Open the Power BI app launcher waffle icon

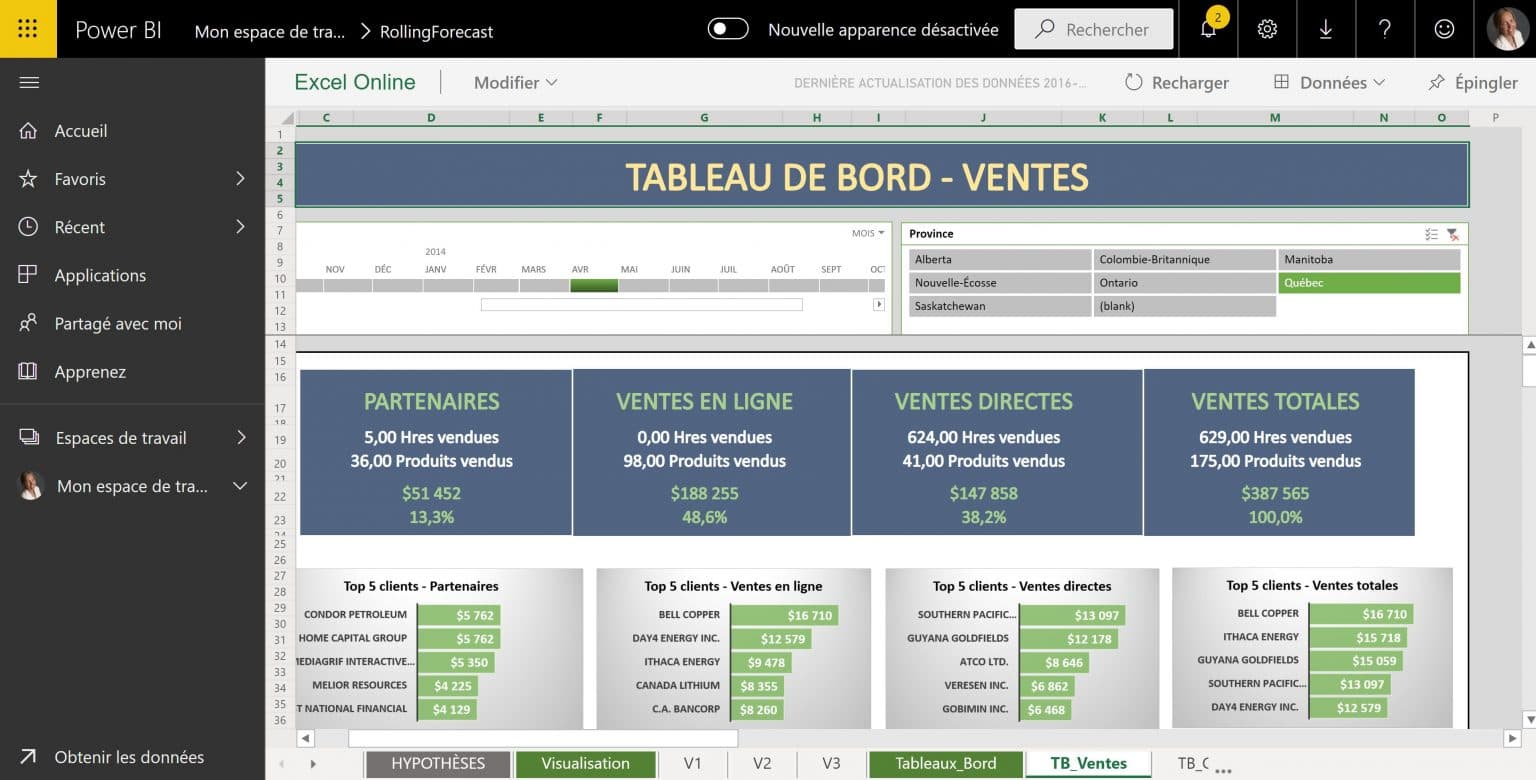pyautogui.click(x=27, y=28)
